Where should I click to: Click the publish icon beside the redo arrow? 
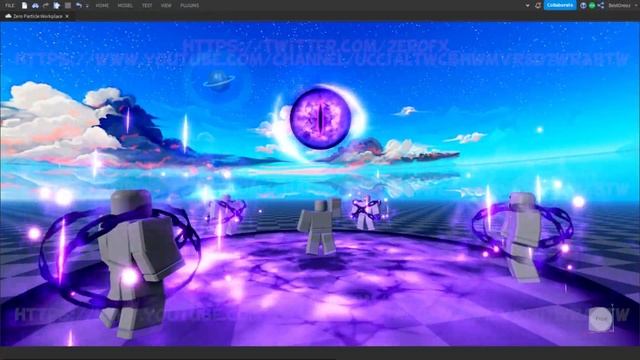(57, 5)
